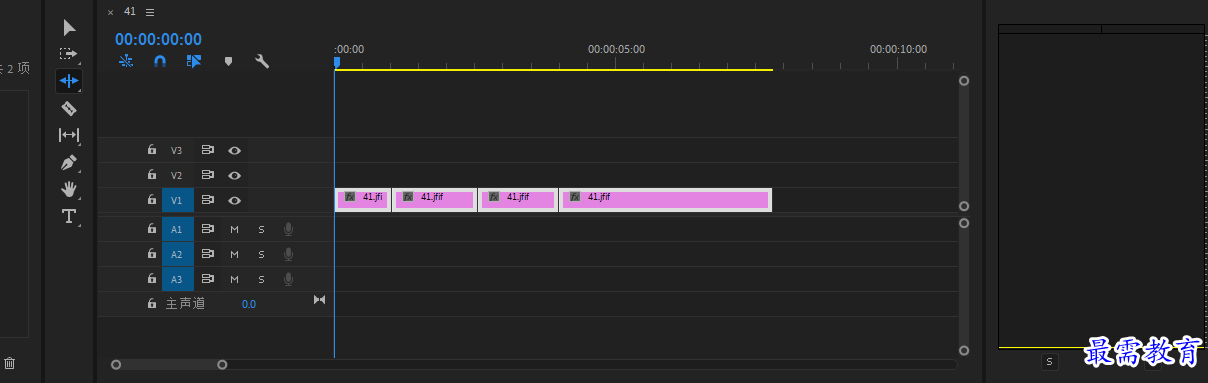Add a marker with marker icon
Screen dimensions: 1208x383
[x=228, y=61]
